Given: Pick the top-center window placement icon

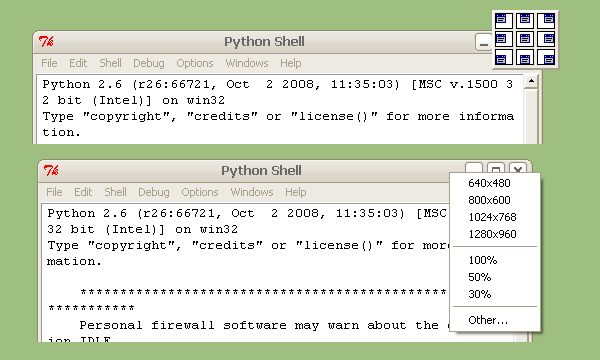Looking at the screenshot, I should pyautogui.click(x=525, y=20).
